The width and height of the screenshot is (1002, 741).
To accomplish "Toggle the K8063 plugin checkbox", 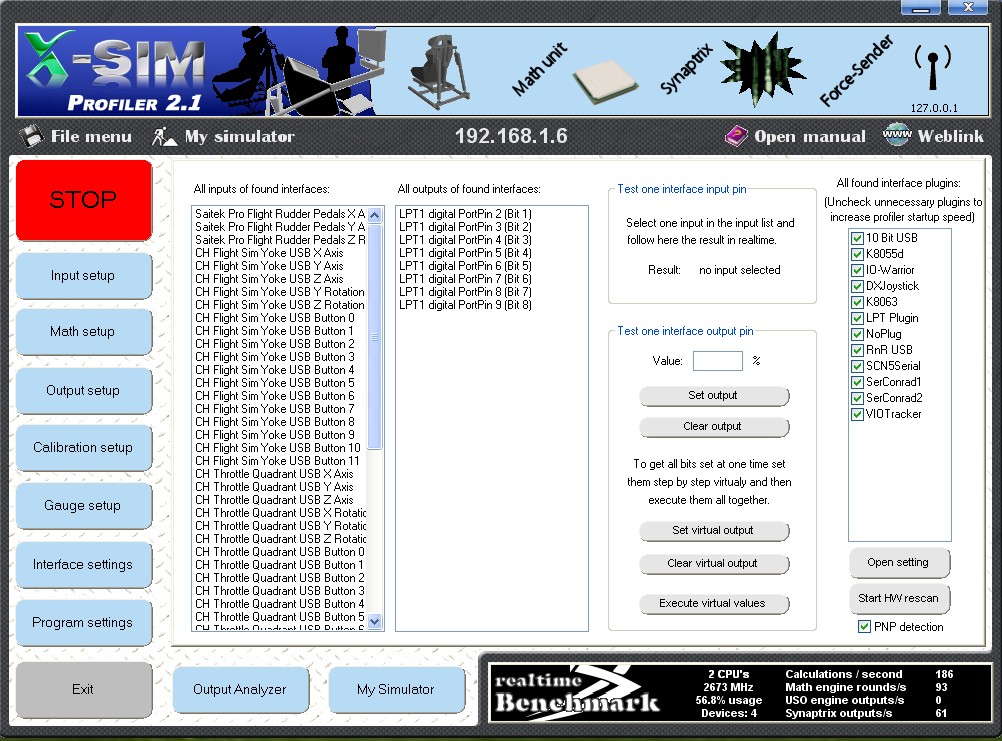I will pyautogui.click(x=858, y=302).
